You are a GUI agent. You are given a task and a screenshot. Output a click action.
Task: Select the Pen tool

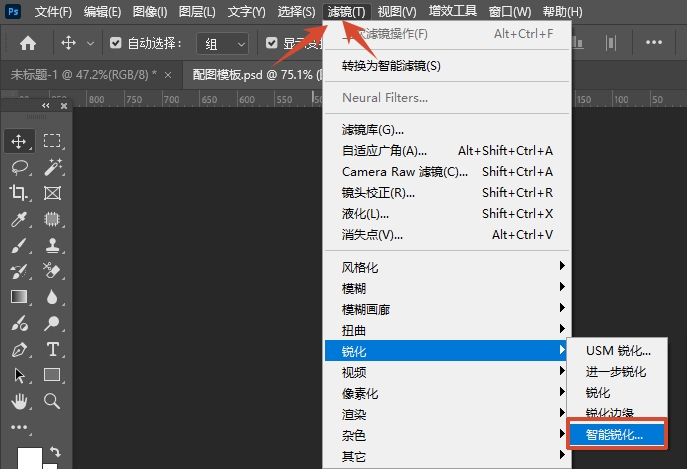(x=19, y=349)
